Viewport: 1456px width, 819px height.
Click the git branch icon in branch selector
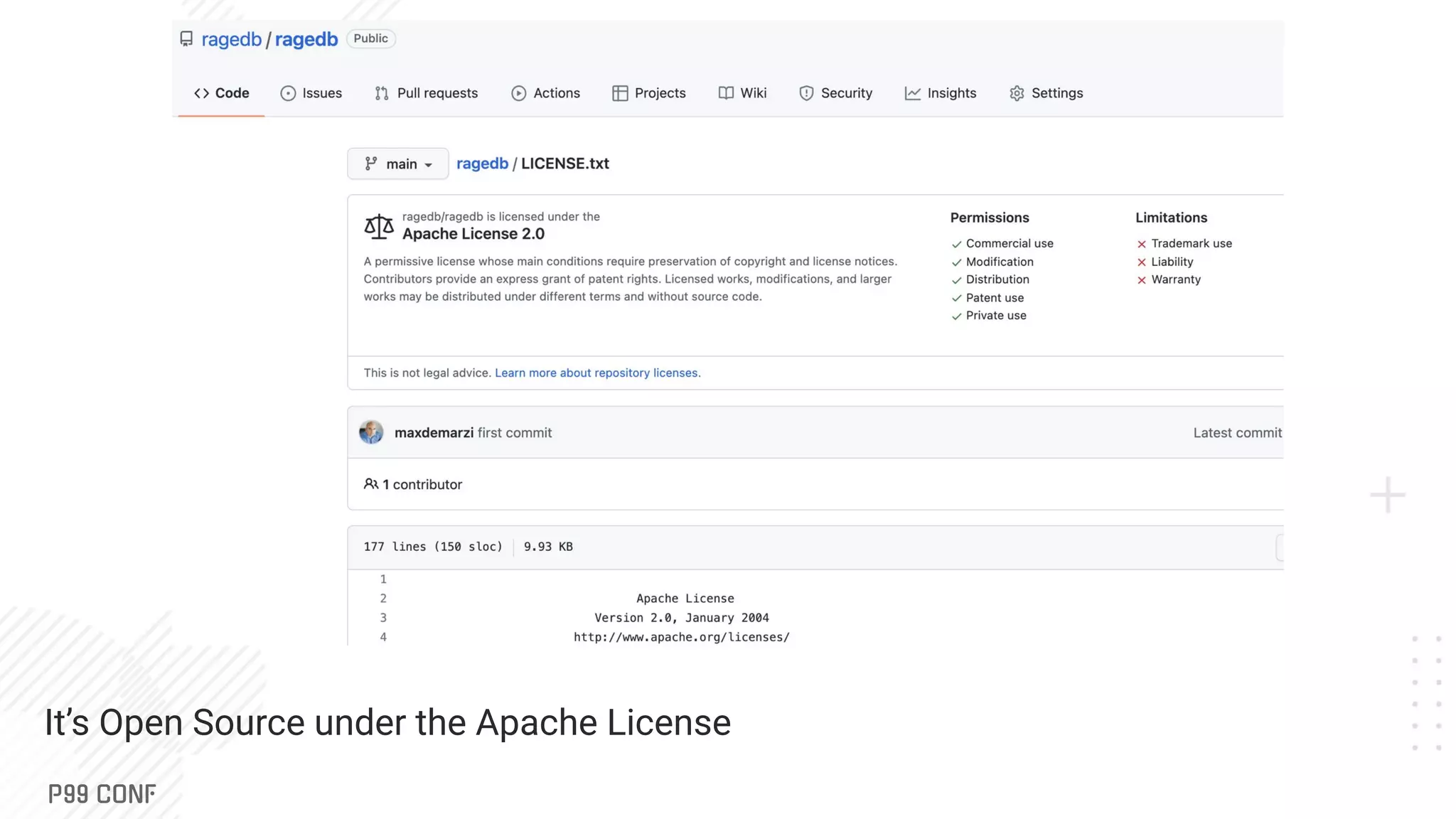[x=371, y=164]
